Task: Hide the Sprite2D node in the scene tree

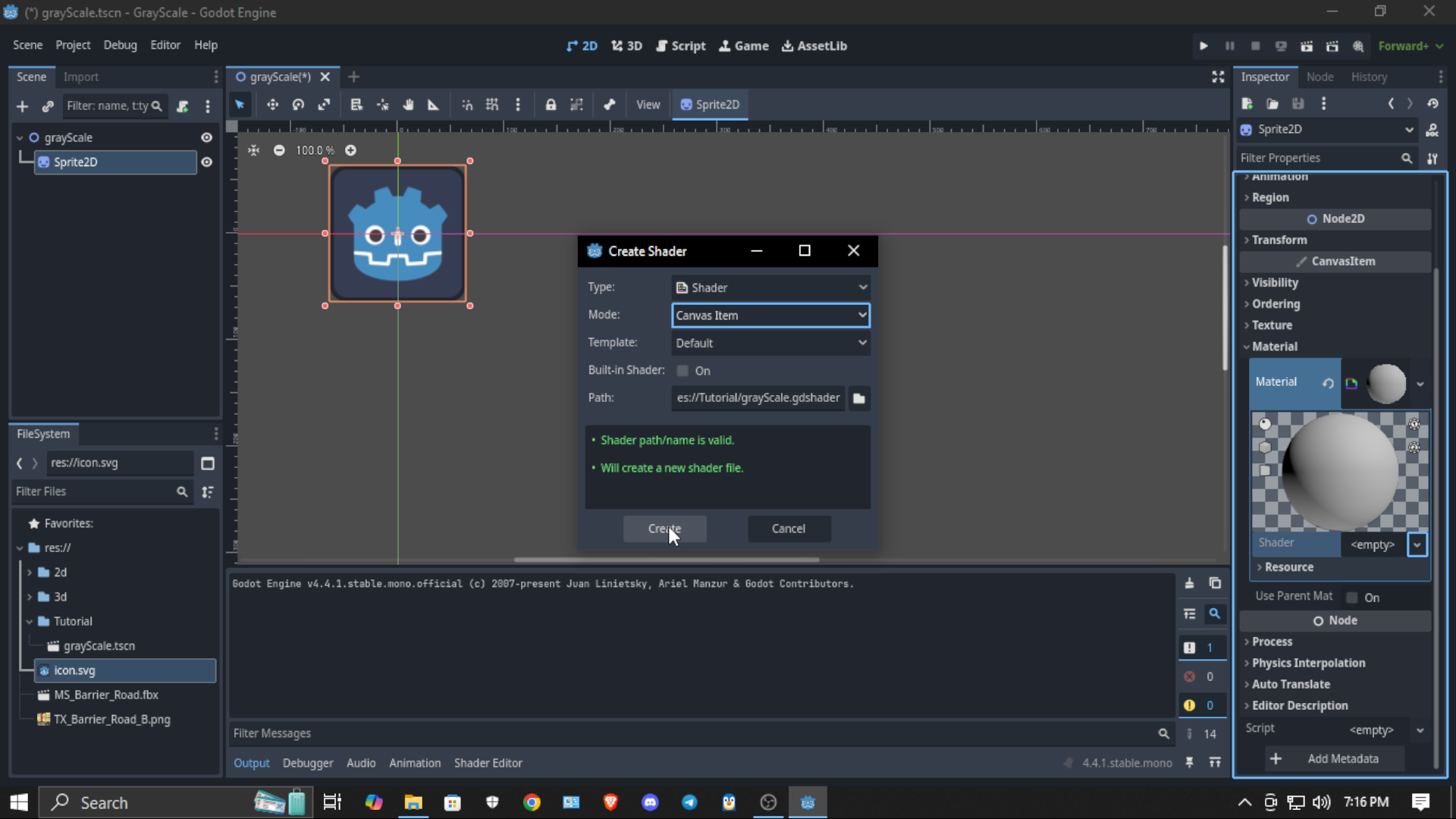Action: 206,162
